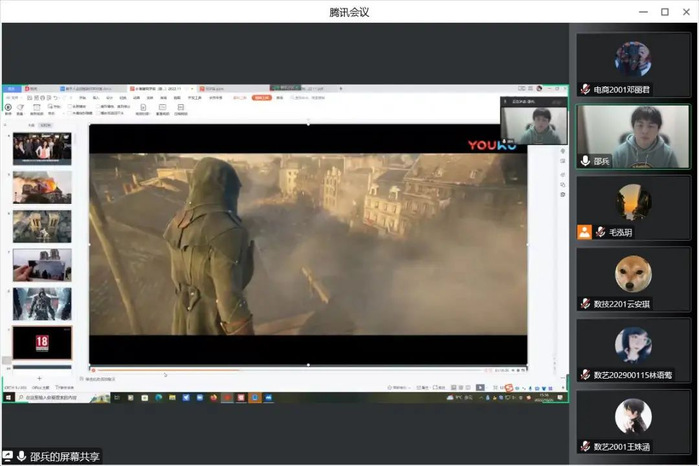Click the microphone icon next to 邵兵
699x466 pixels.
[x=585, y=160]
